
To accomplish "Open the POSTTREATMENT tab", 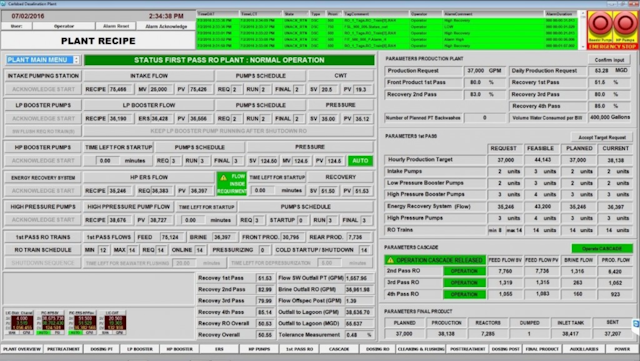I will [x=467, y=349].
